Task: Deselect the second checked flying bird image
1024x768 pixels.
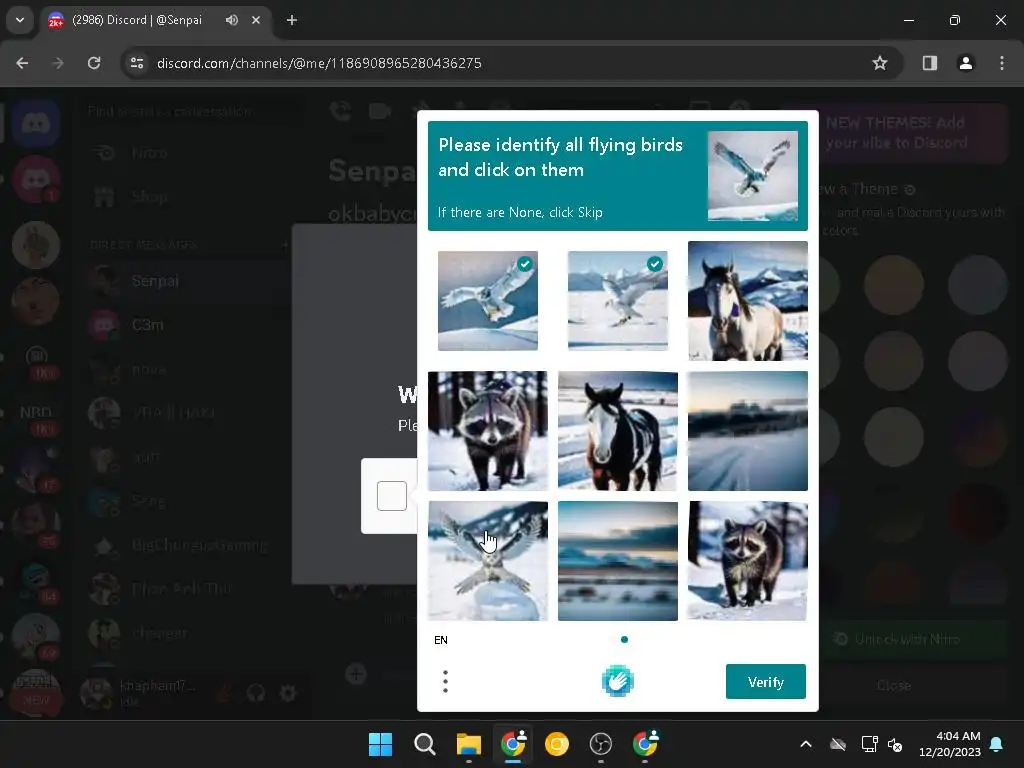Action: coord(618,300)
